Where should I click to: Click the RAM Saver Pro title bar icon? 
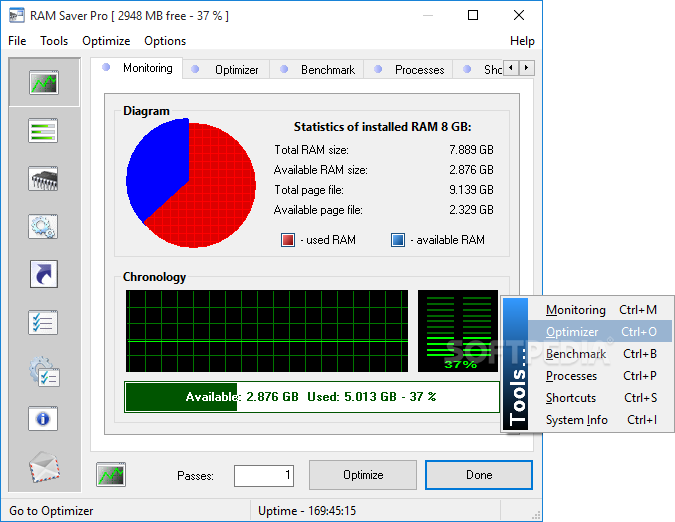coord(17,16)
